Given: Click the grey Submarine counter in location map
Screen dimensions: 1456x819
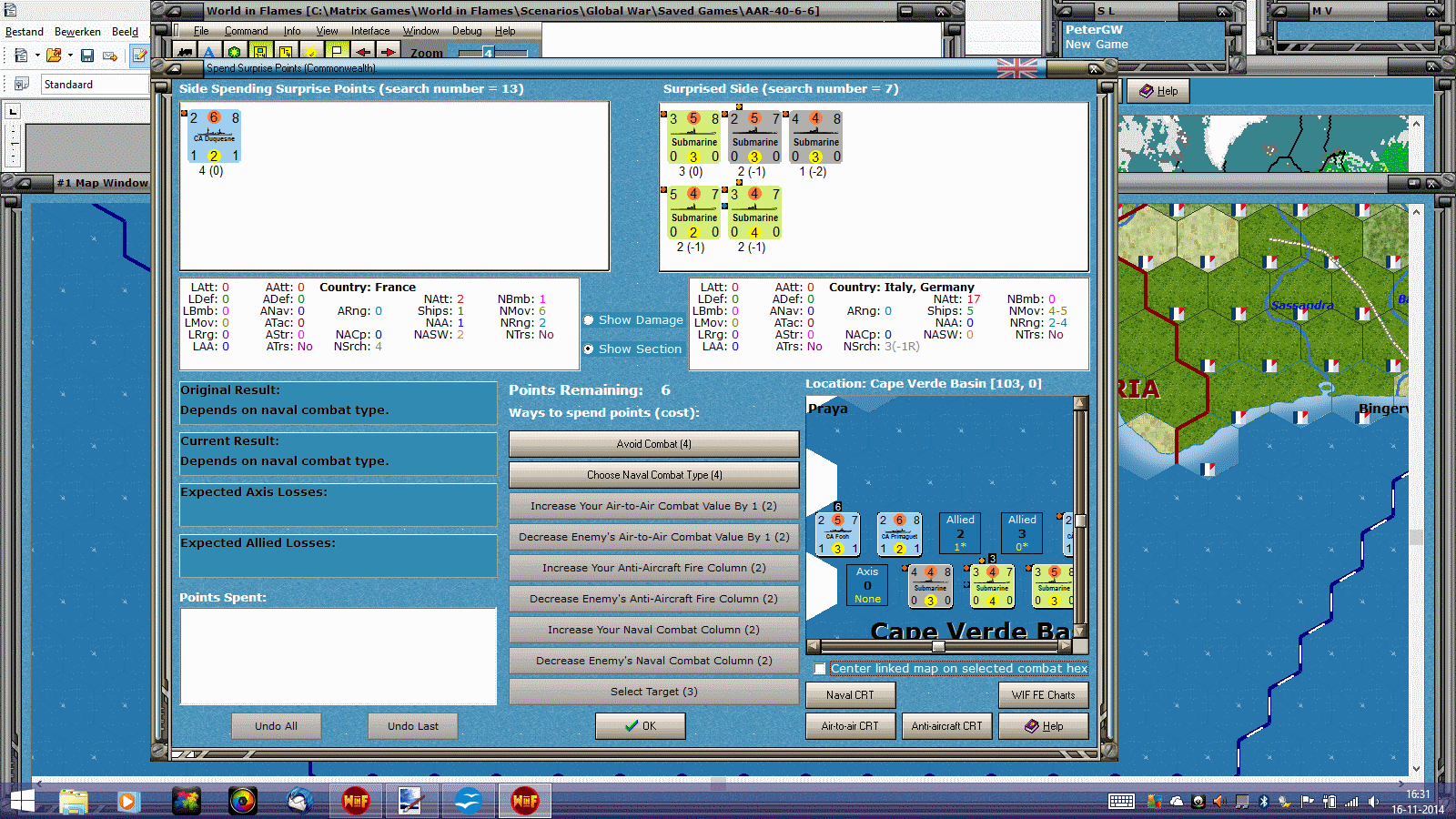Looking at the screenshot, I should (x=930, y=586).
